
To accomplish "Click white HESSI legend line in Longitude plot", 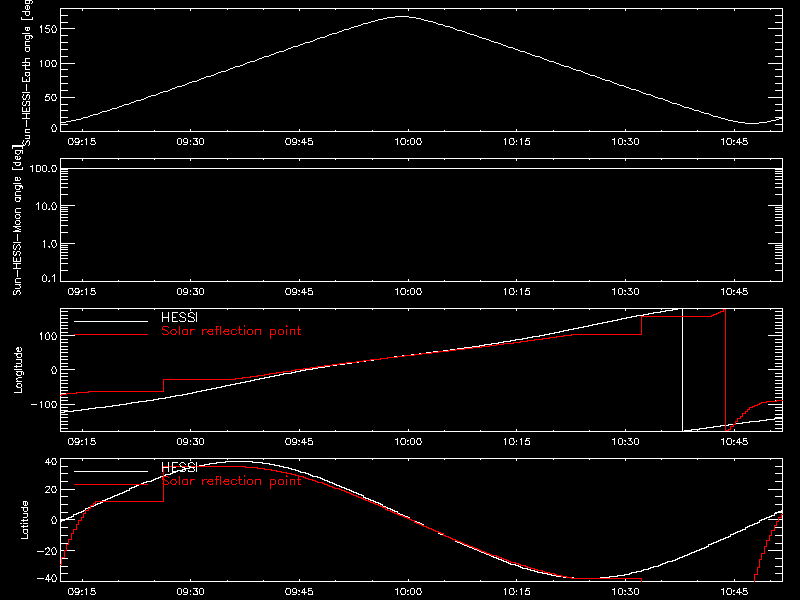I will (x=111, y=321).
